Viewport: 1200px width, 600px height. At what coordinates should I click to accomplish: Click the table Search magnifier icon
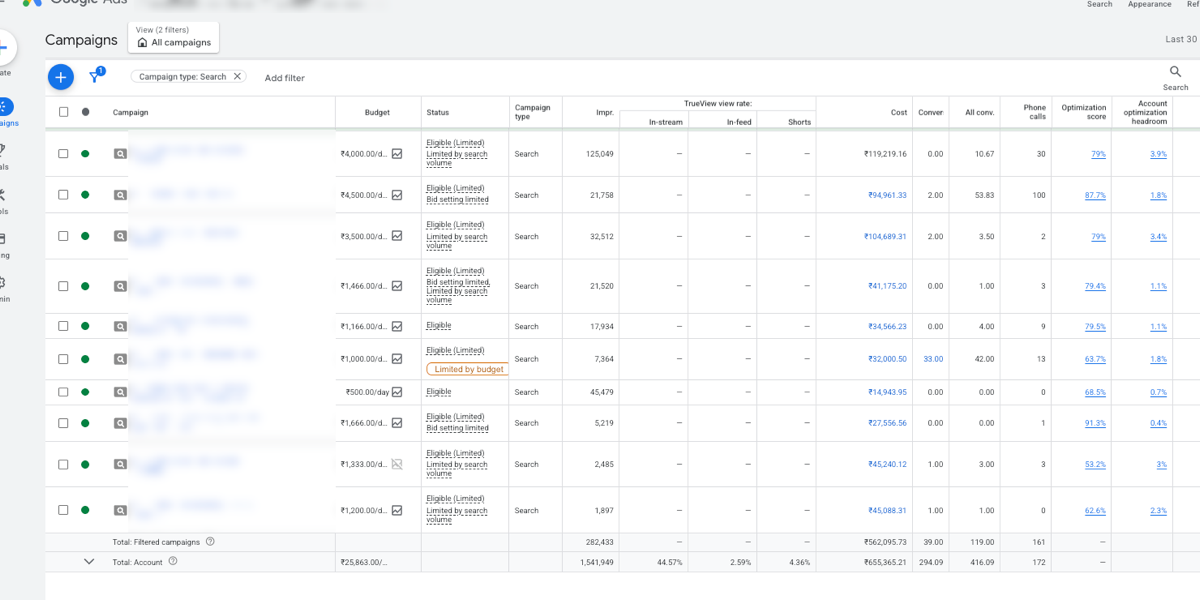pos(1175,72)
